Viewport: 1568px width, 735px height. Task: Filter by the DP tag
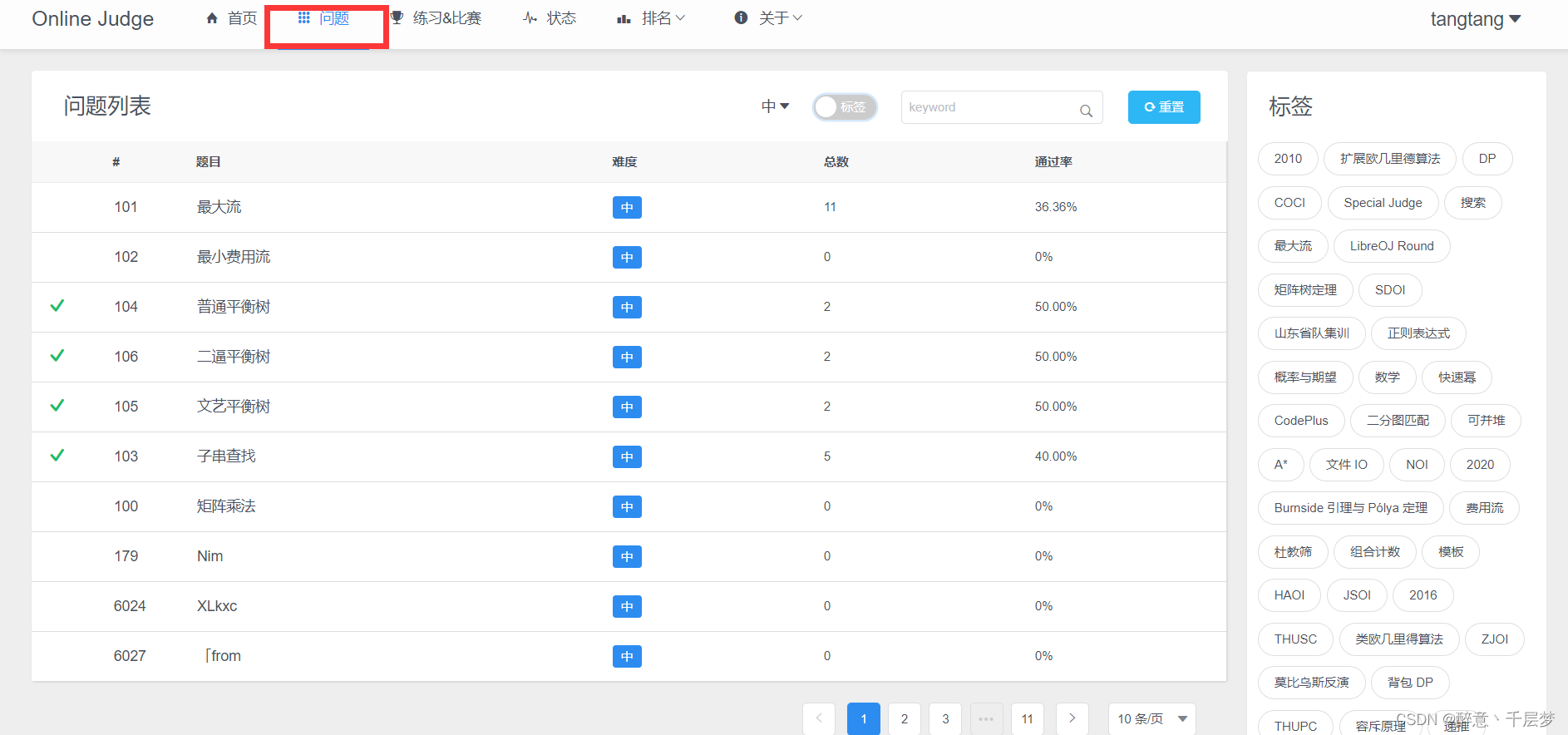click(1487, 159)
